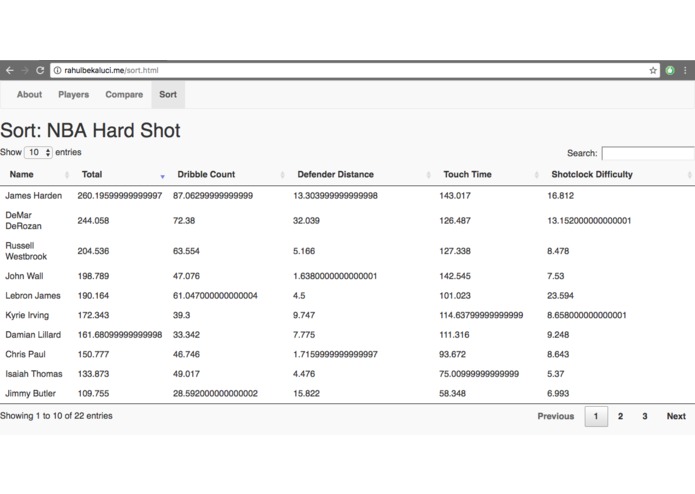Click the total value 198.789
Viewport: 695px width, 494px height.
point(93,276)
